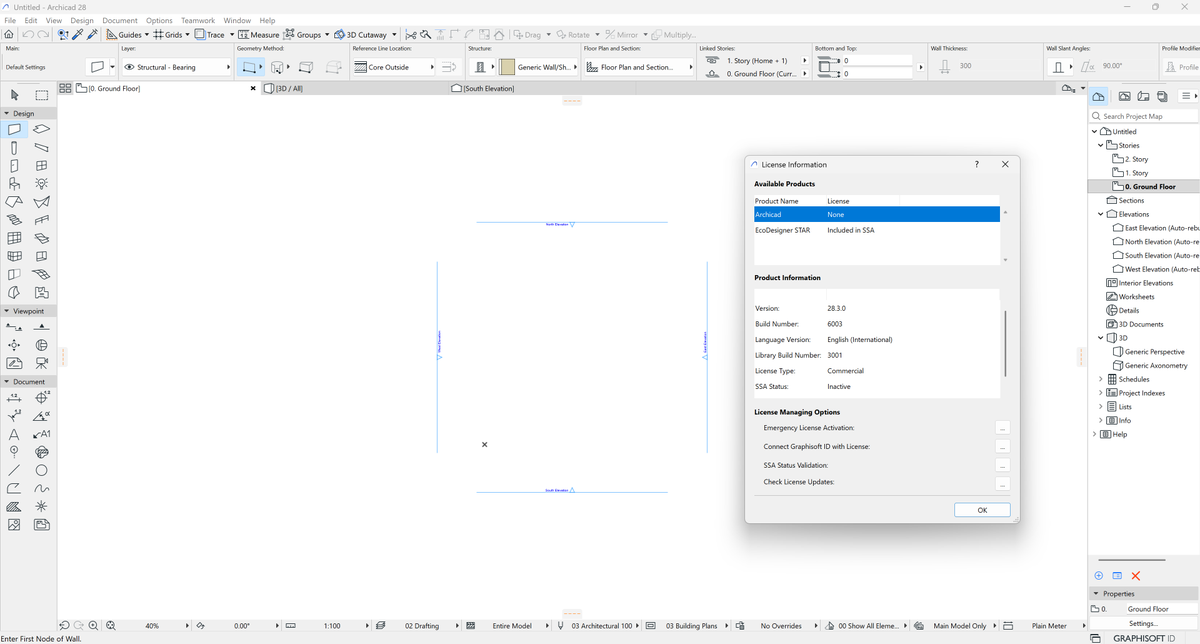Open the 3D Cutaway tool
Viewport: 1200px width, 644px height.
click(362, 33)
